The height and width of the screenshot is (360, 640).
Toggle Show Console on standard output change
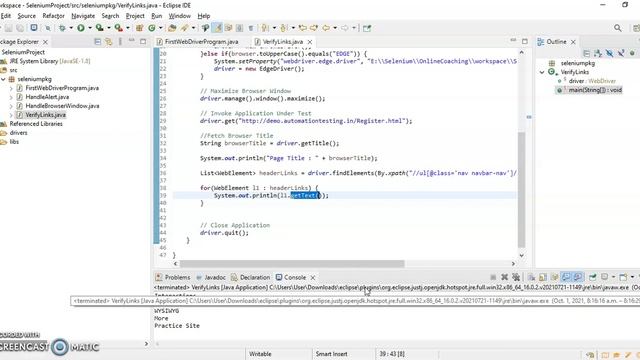(x=566, y=277)
